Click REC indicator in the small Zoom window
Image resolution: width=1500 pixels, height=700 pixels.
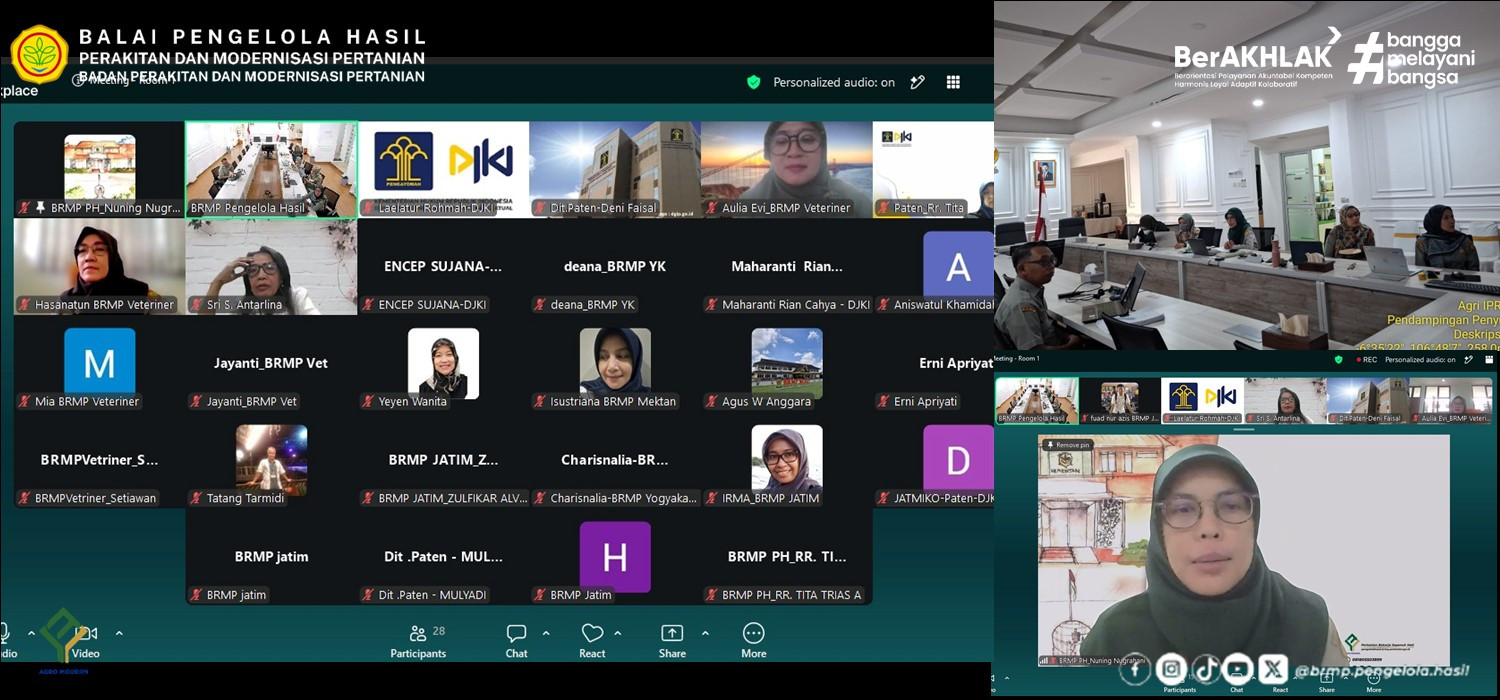click(x=1365, y=359)
